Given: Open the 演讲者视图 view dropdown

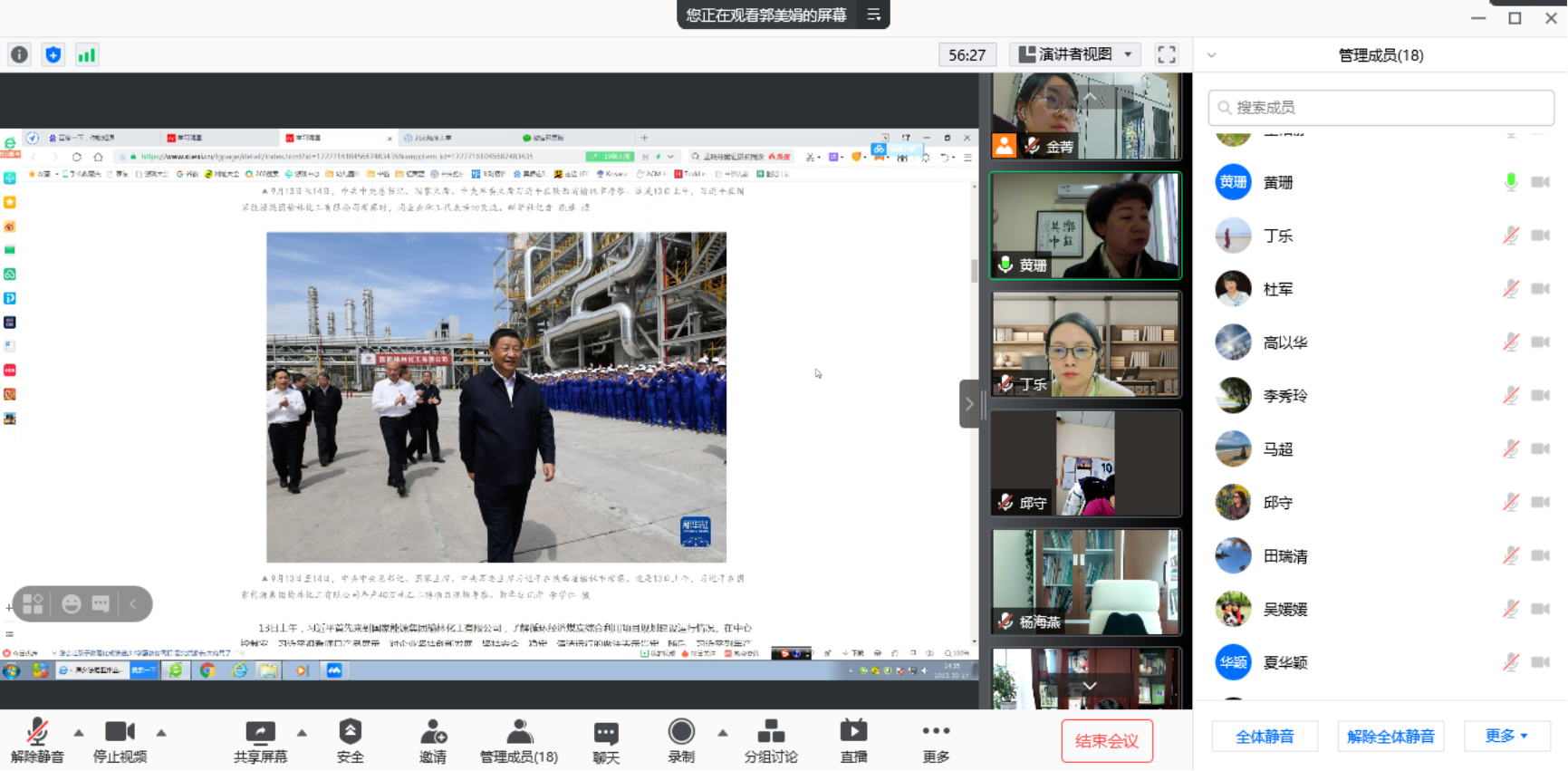Looking at the screenshot, I should (1075, 54).
